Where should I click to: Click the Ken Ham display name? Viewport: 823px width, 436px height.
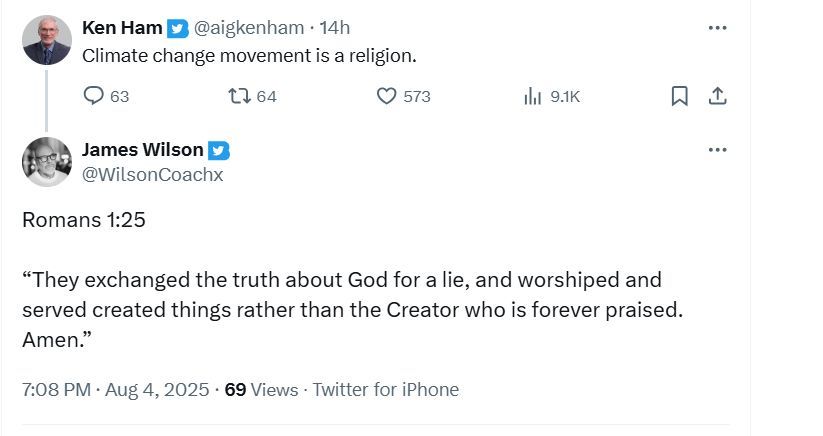[122, 28]
